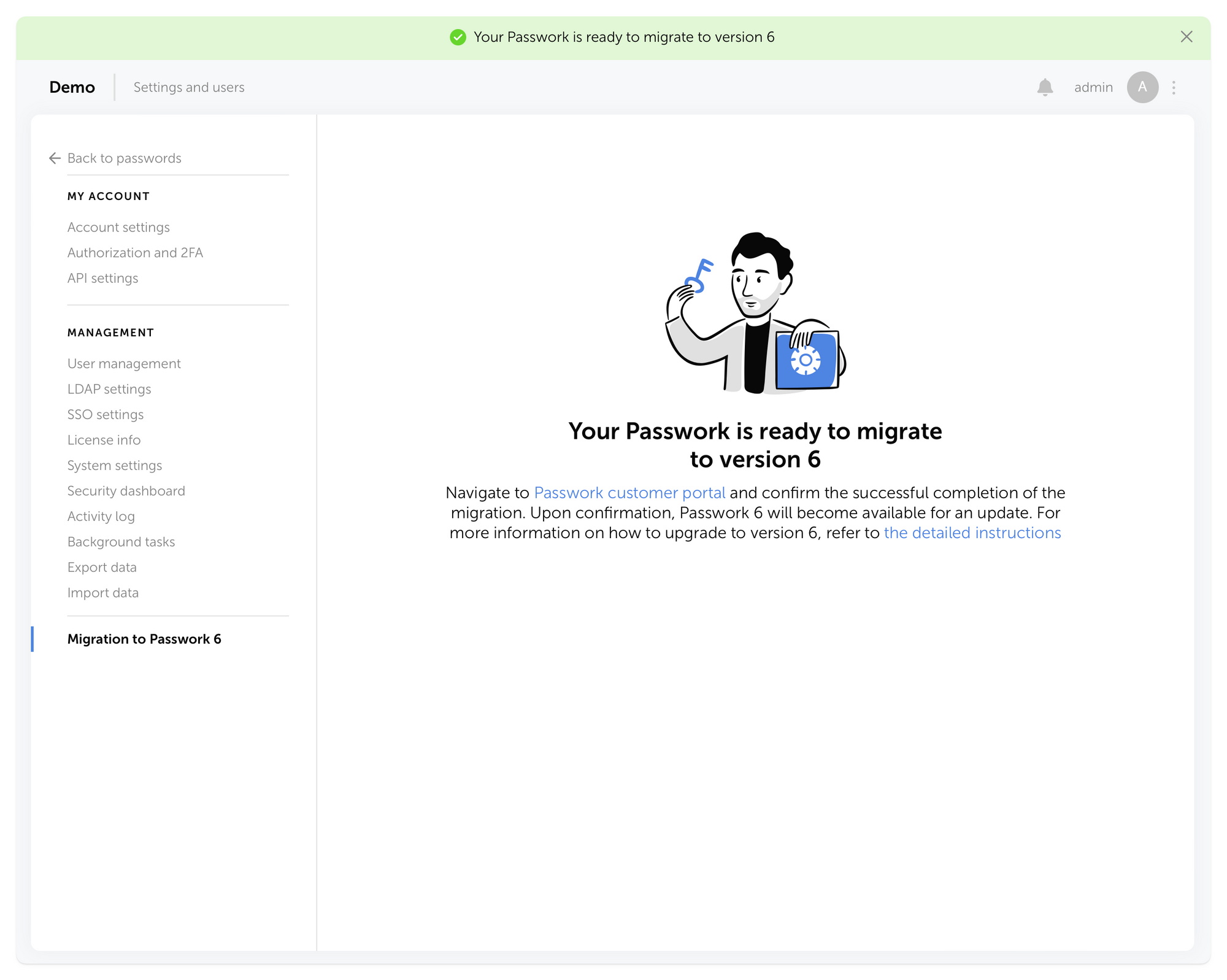View the Activity log
The height and width of the screenshot is (980, 1227).
point(101,516)
